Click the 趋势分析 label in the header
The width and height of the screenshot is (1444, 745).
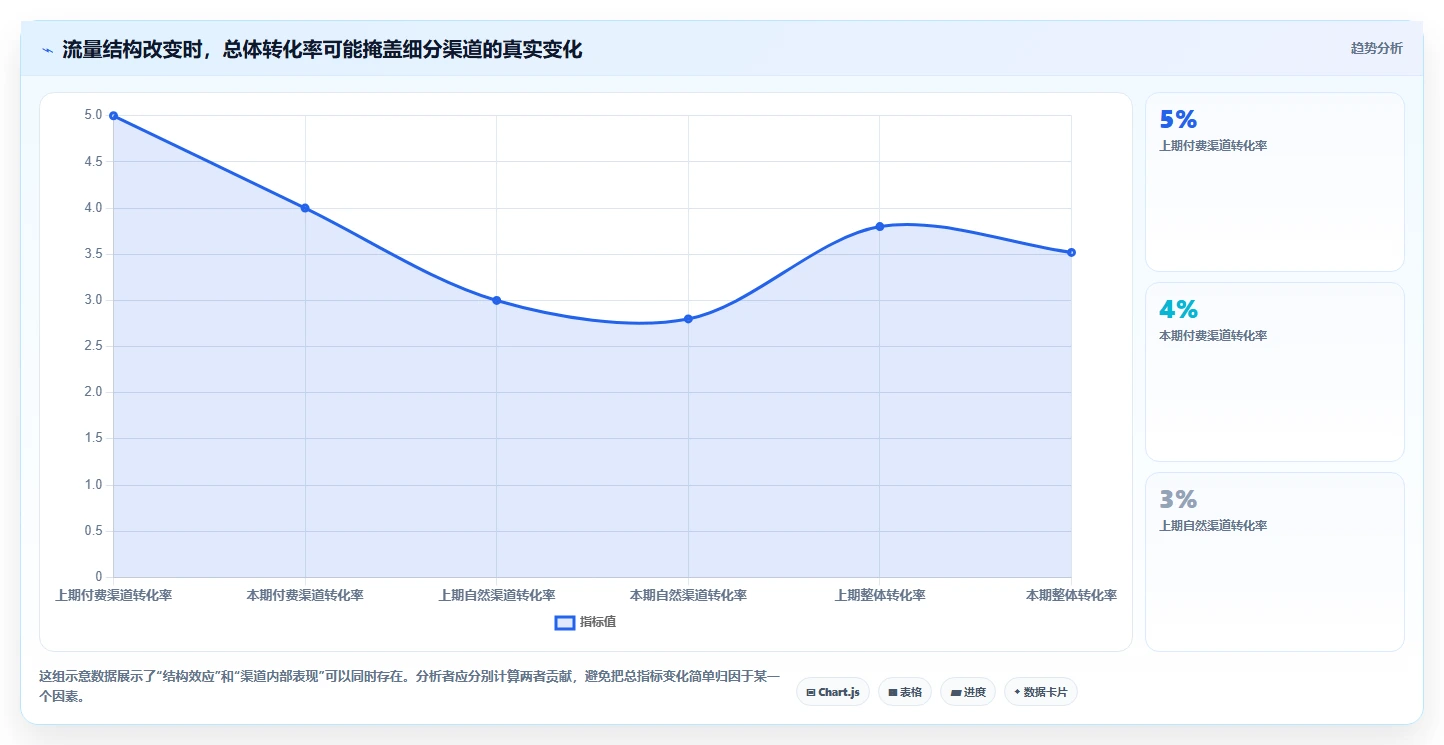(x=1376, y=48)
